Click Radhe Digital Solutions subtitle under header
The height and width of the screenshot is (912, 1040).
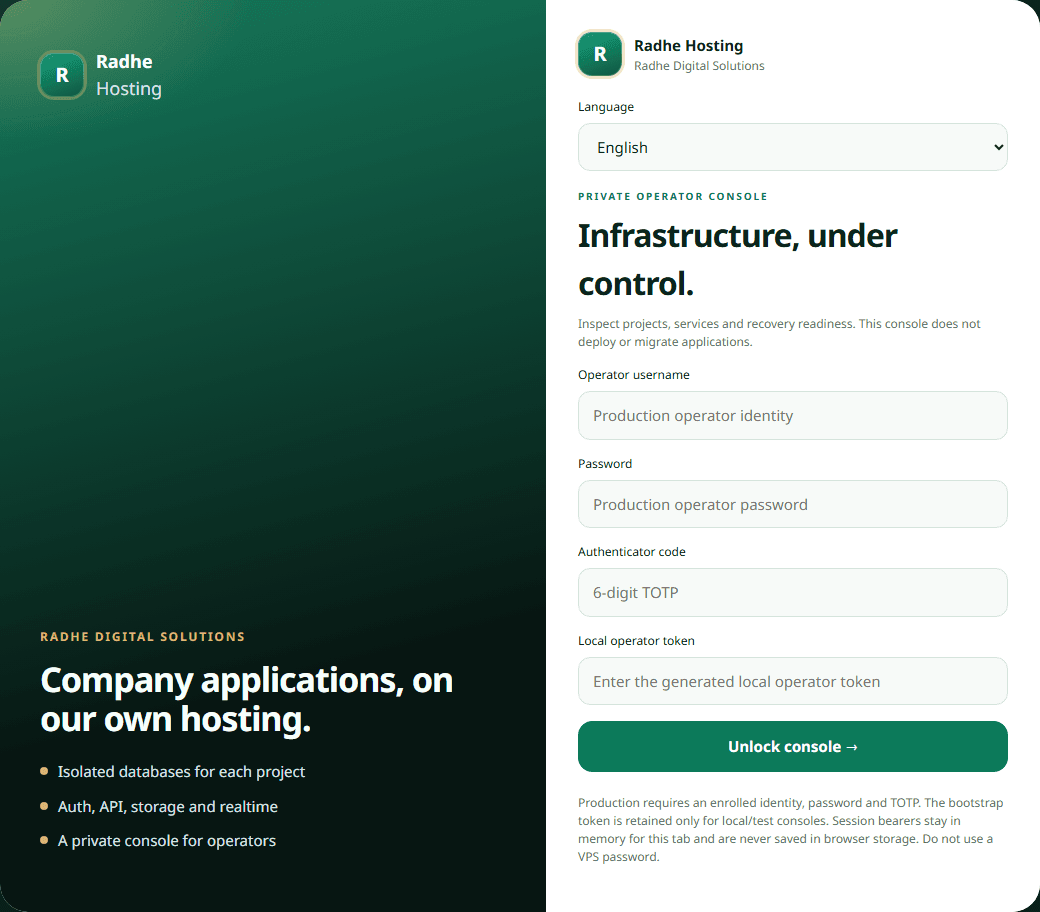click(699, 66)
